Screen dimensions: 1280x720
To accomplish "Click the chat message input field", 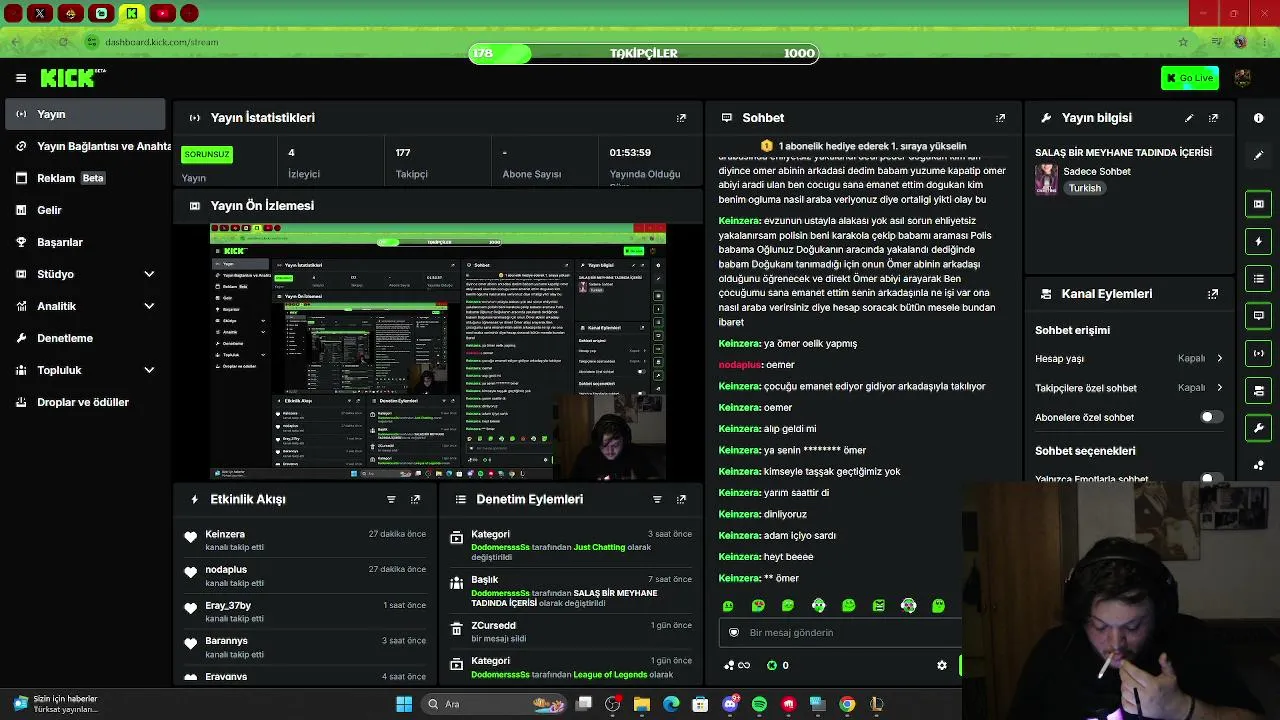I will (x=840, y=632).
